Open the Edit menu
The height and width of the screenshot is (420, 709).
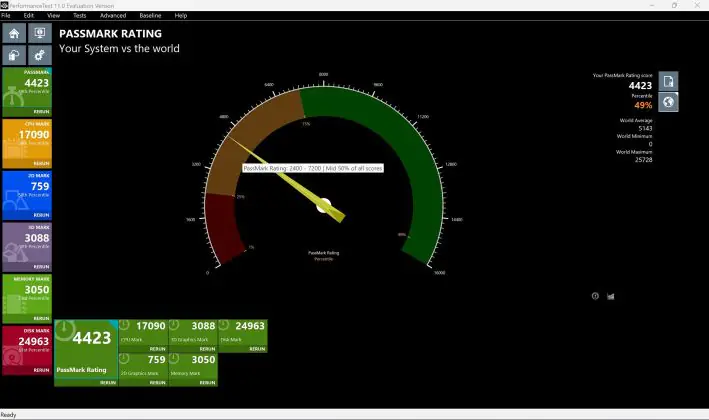tap(28, 15)
